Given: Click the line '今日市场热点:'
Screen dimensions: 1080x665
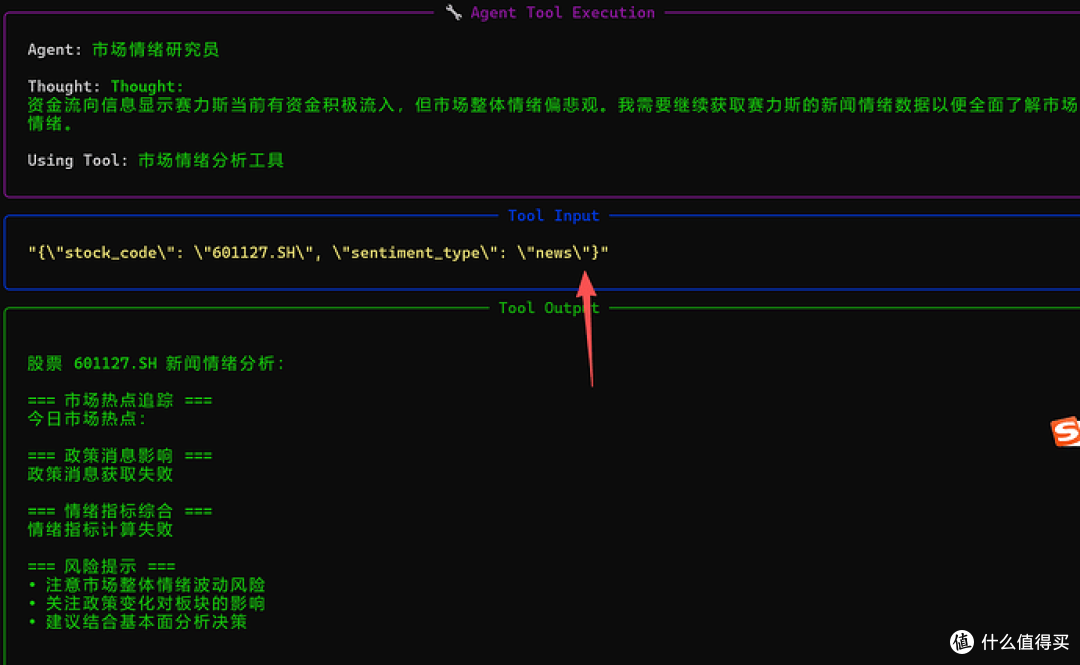Looking at the screenshot, I should [x=87, y=419].
